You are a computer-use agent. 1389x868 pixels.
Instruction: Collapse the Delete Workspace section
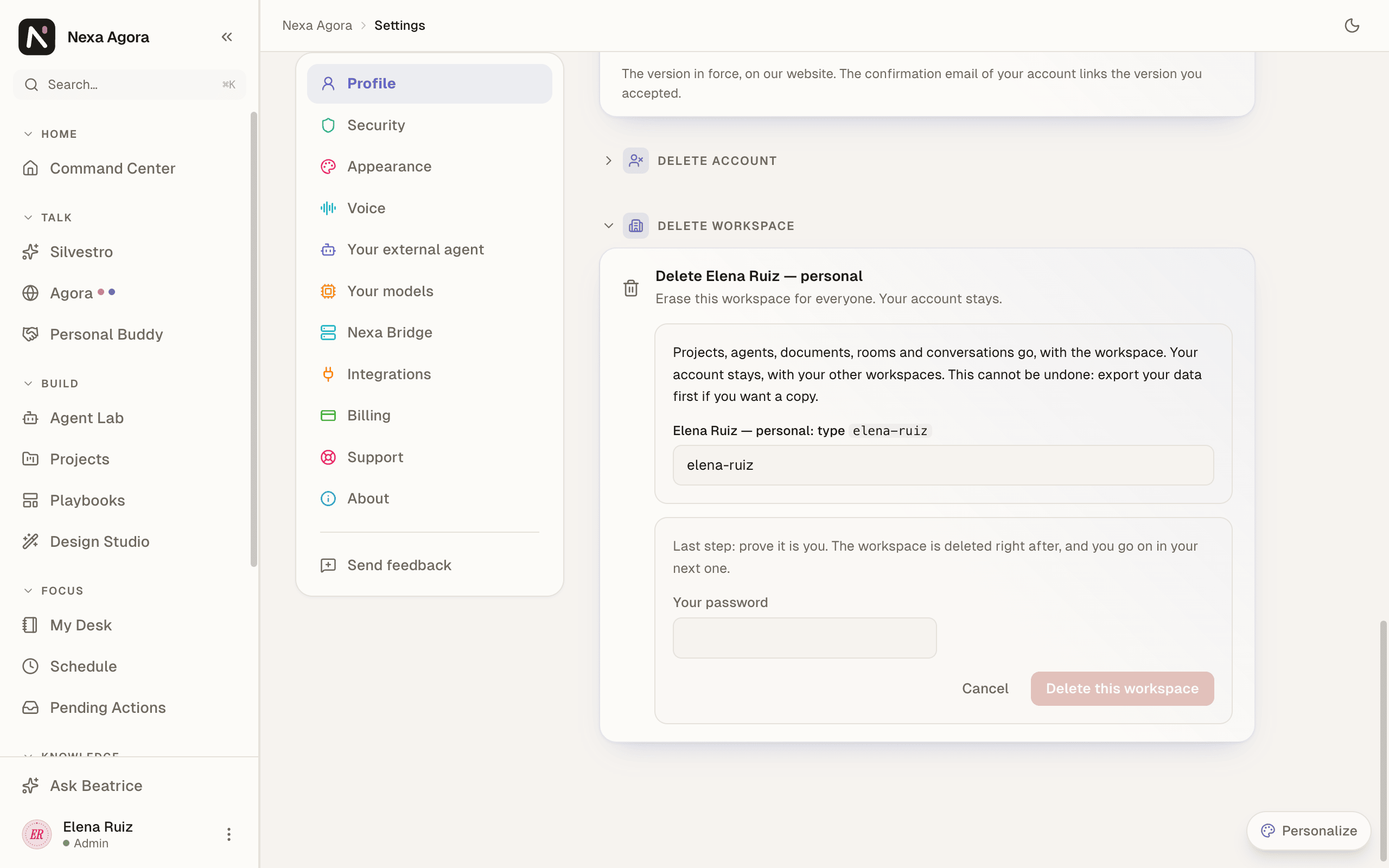click(608, 226)
